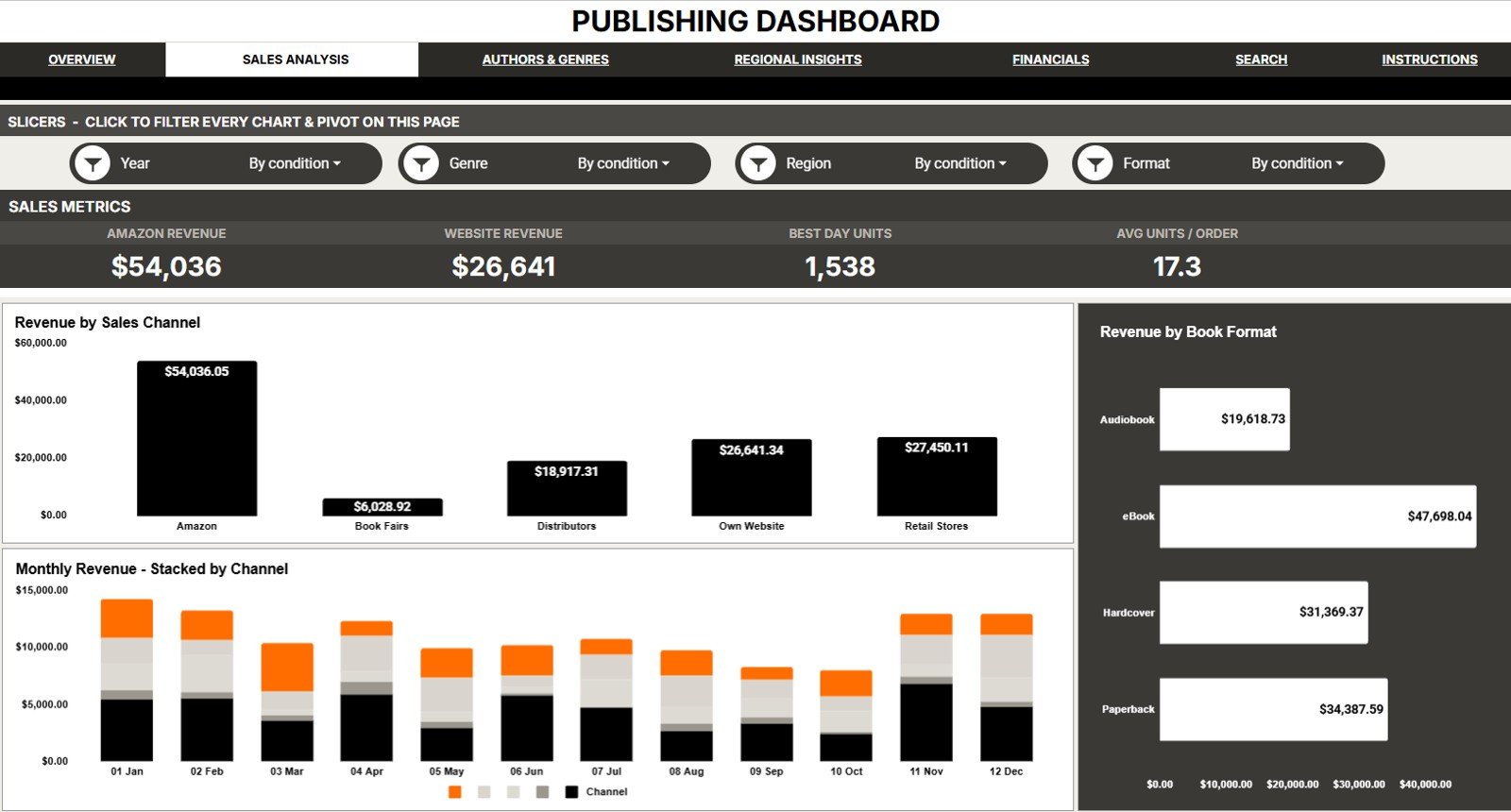This screenshot has height=812, width=1511.
Task: Click the 'Revenue by Sales Channel' chart title
Action: tap(108, 322)
